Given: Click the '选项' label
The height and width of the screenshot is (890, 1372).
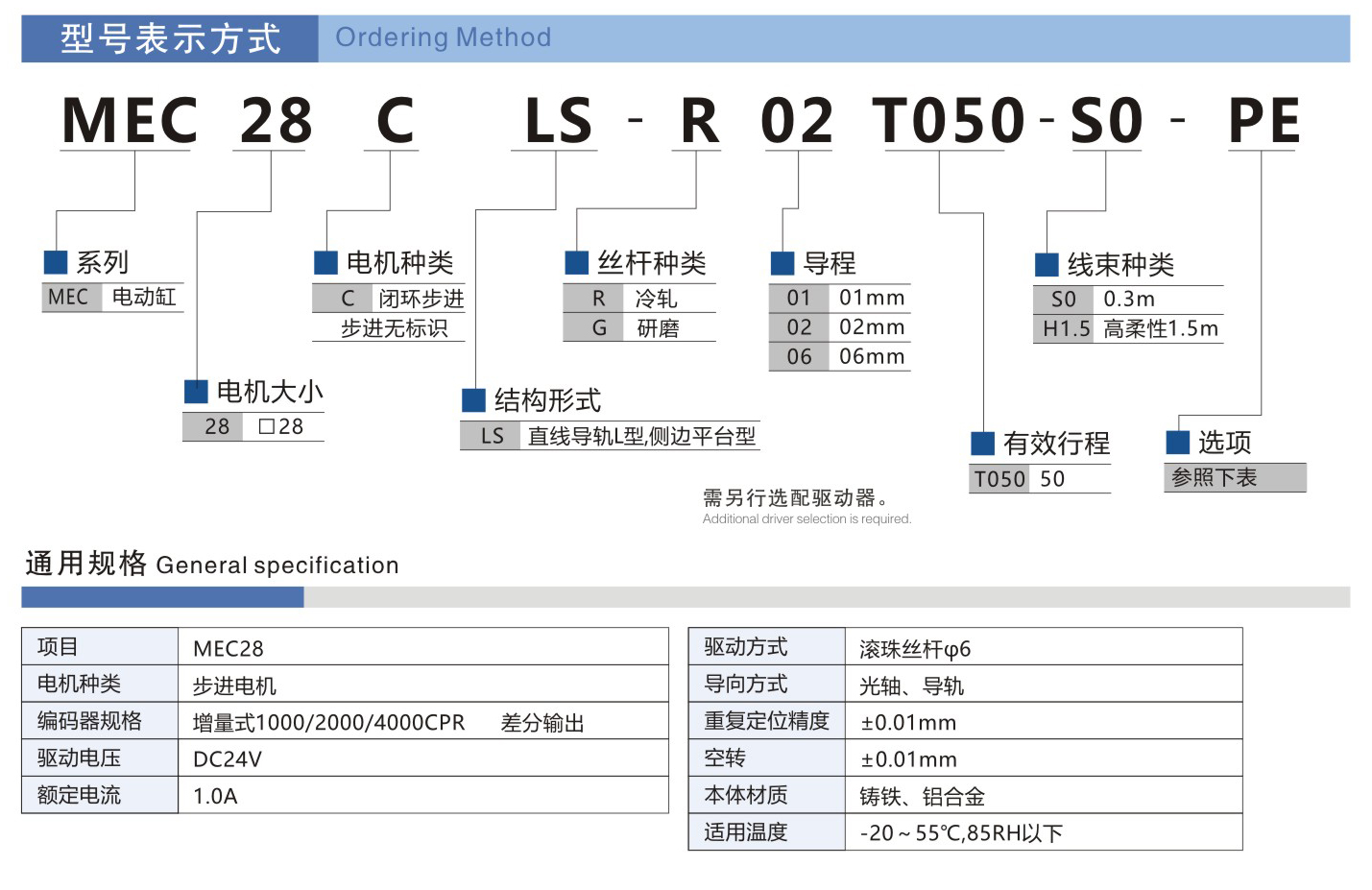Looking at the screenshot, I should click(x=1224, y=442).
